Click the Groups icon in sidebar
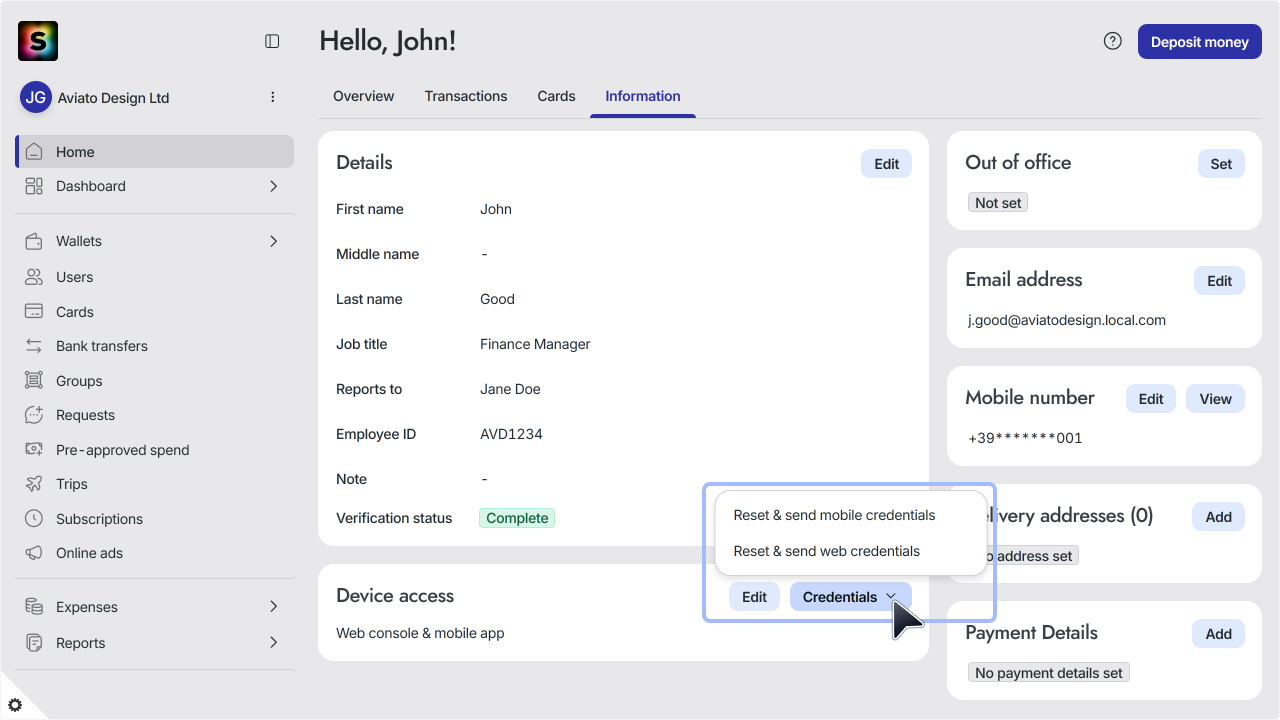1280x720 pixels. tap(34, 381)
